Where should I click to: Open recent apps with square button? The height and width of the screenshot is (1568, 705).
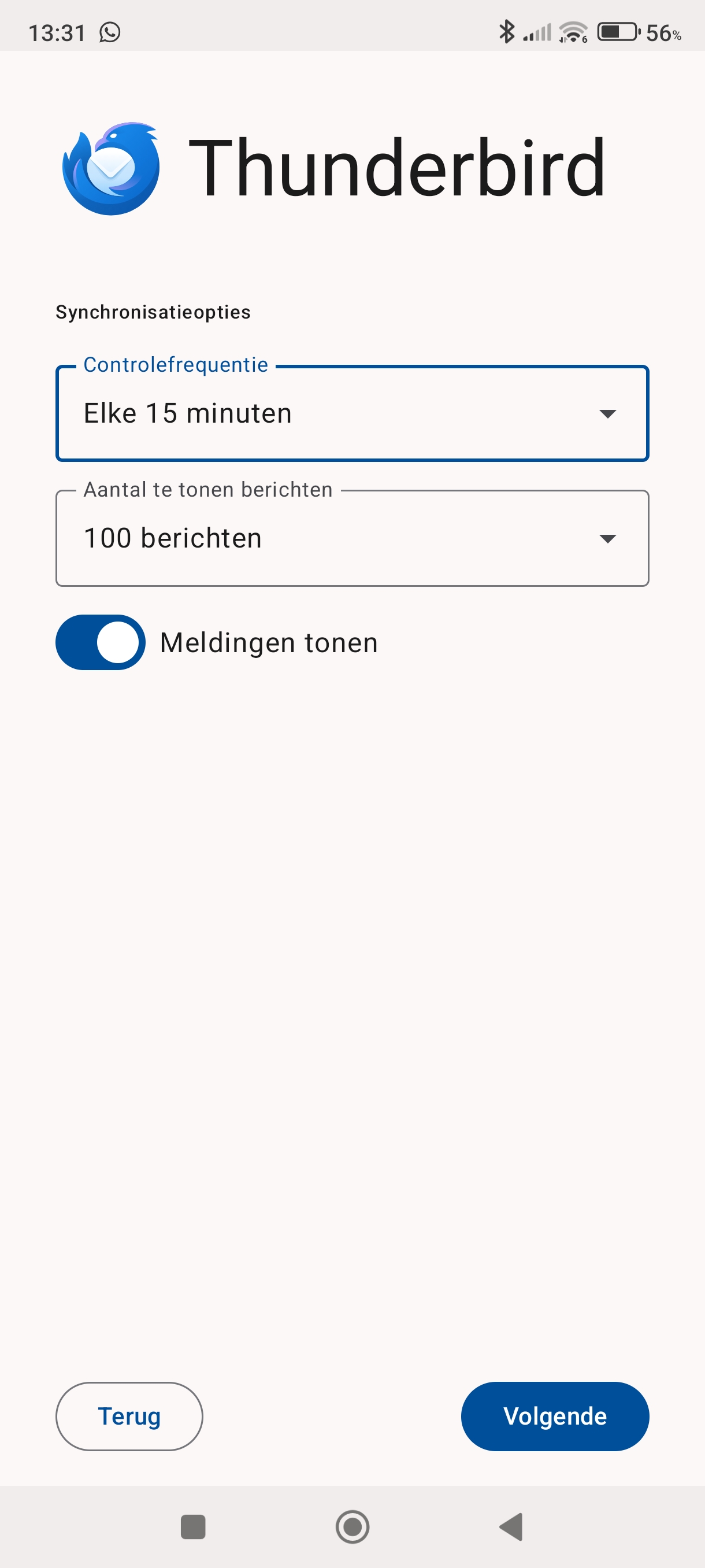(x=193, y=1526)
